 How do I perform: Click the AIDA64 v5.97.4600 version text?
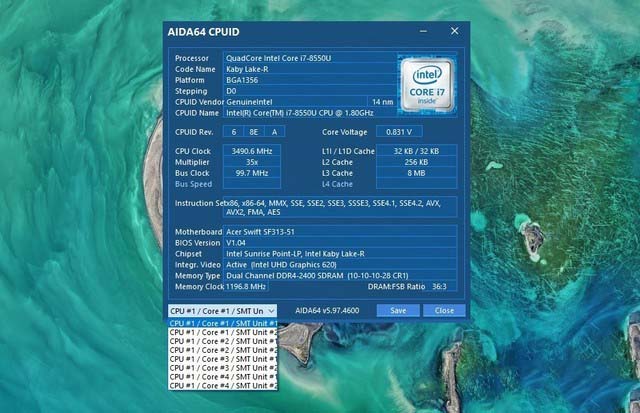(327, 311)
